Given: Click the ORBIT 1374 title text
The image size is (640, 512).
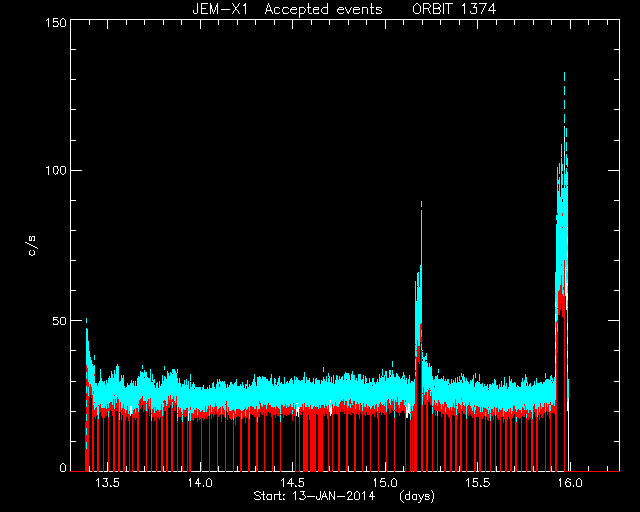Looking at the screenshot, I should click(454, 9).
